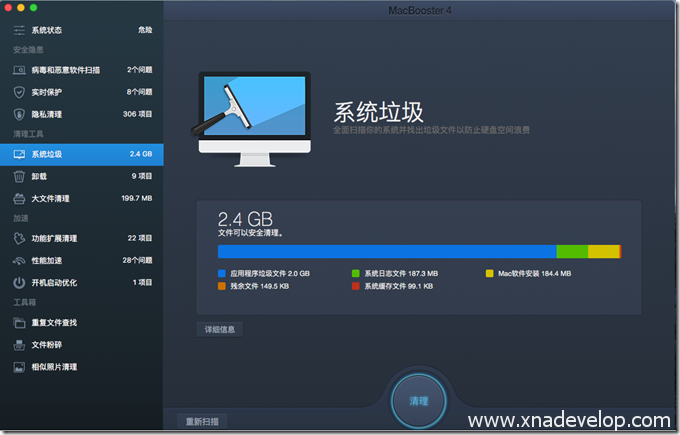680x435 pixels.
Task: Click the yellow Mac软件安装 legend swatch
Action: [489, 272]
